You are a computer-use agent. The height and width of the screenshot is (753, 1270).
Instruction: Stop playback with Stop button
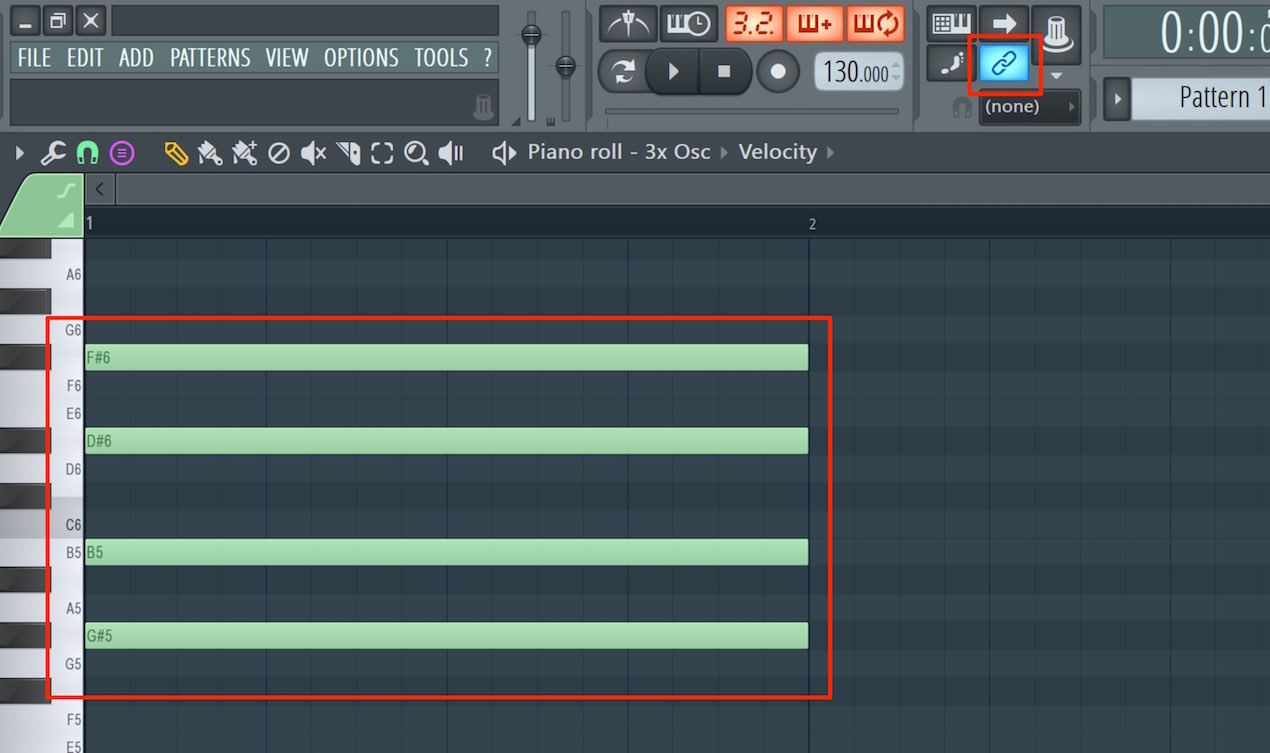point(724,71)
